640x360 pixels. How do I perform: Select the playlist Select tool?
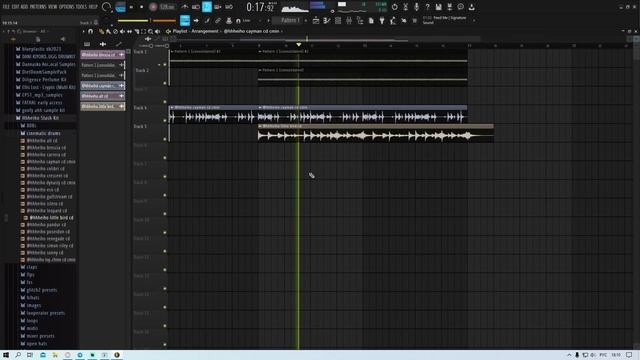pos(144,31)
